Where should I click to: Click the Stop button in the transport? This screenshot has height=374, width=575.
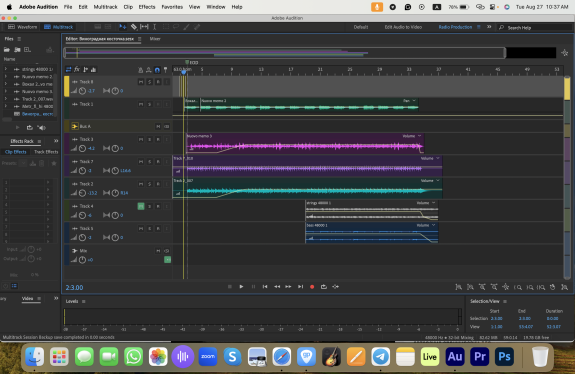point(230,287)
